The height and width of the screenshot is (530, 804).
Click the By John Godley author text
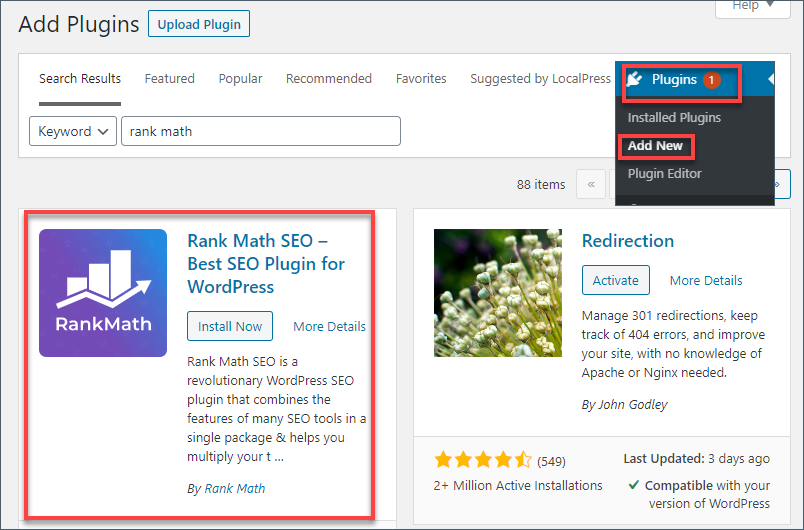coord(625,404)
